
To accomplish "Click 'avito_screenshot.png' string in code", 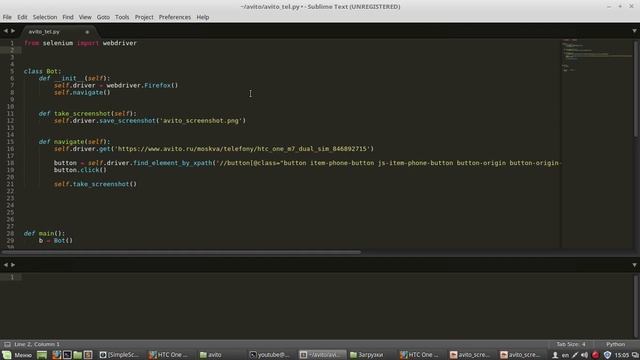I will coord(200,120).
